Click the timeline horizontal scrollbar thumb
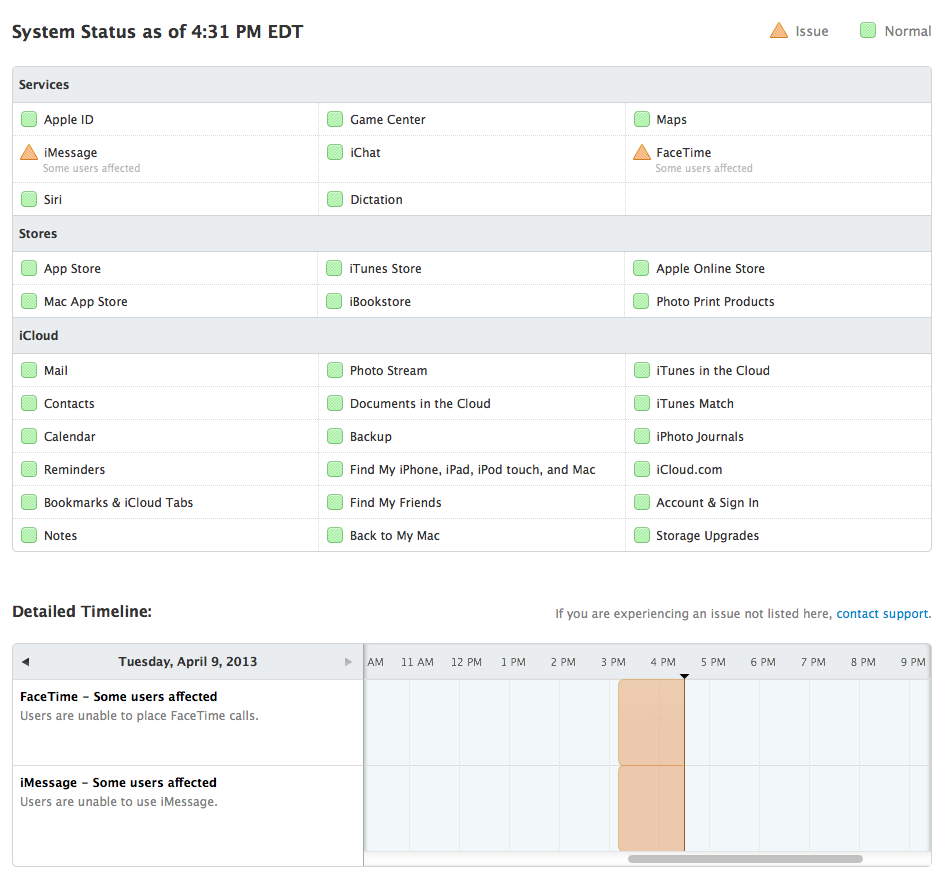Image resolution: width=948 pixels, height=873 pixels. (x=745, y=859)
